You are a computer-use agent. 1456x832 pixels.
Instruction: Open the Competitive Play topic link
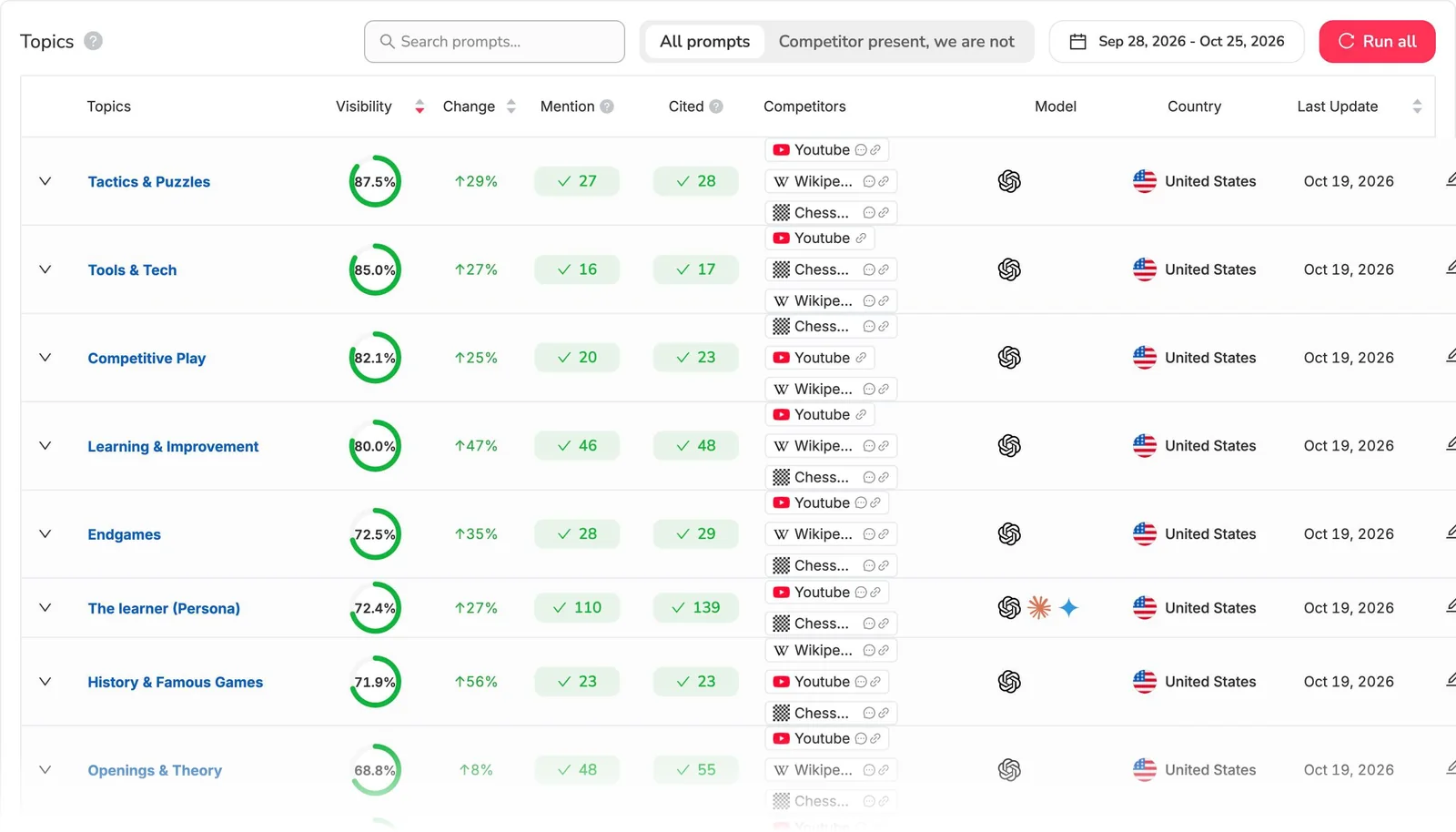pos(147,358)
